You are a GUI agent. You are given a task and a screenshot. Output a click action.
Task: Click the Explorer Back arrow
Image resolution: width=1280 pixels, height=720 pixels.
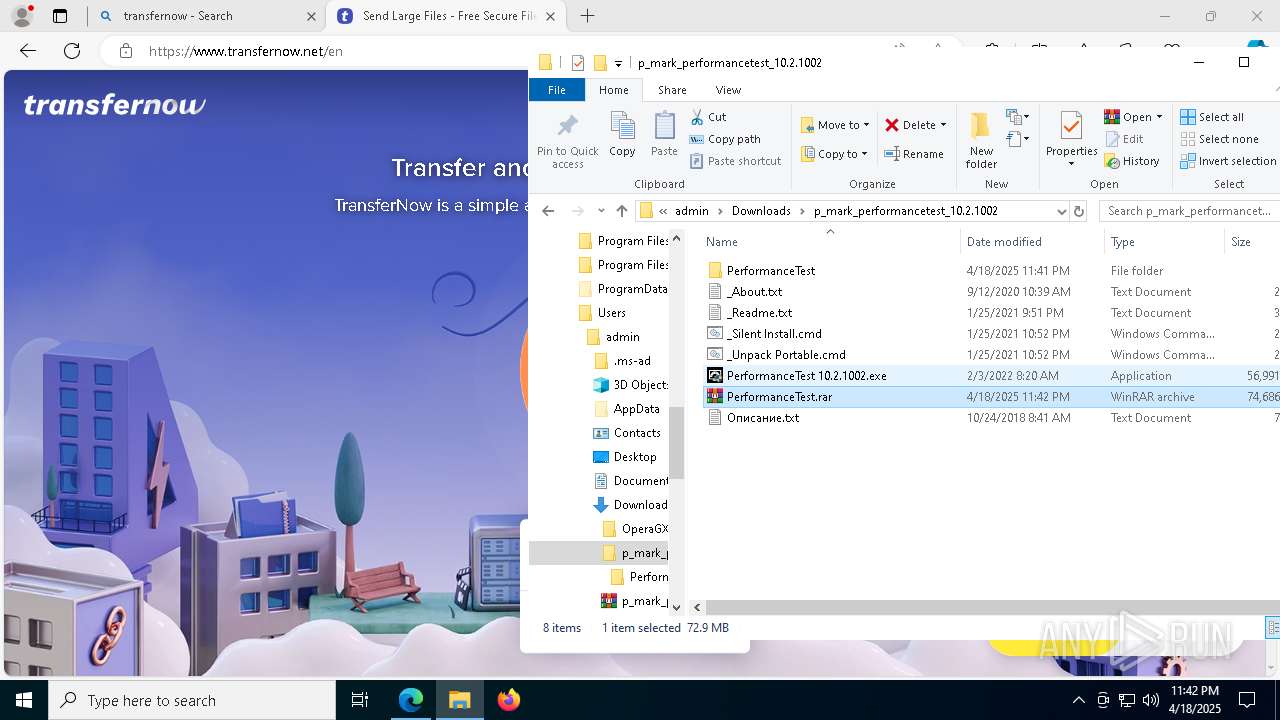(x=547, y=211)
